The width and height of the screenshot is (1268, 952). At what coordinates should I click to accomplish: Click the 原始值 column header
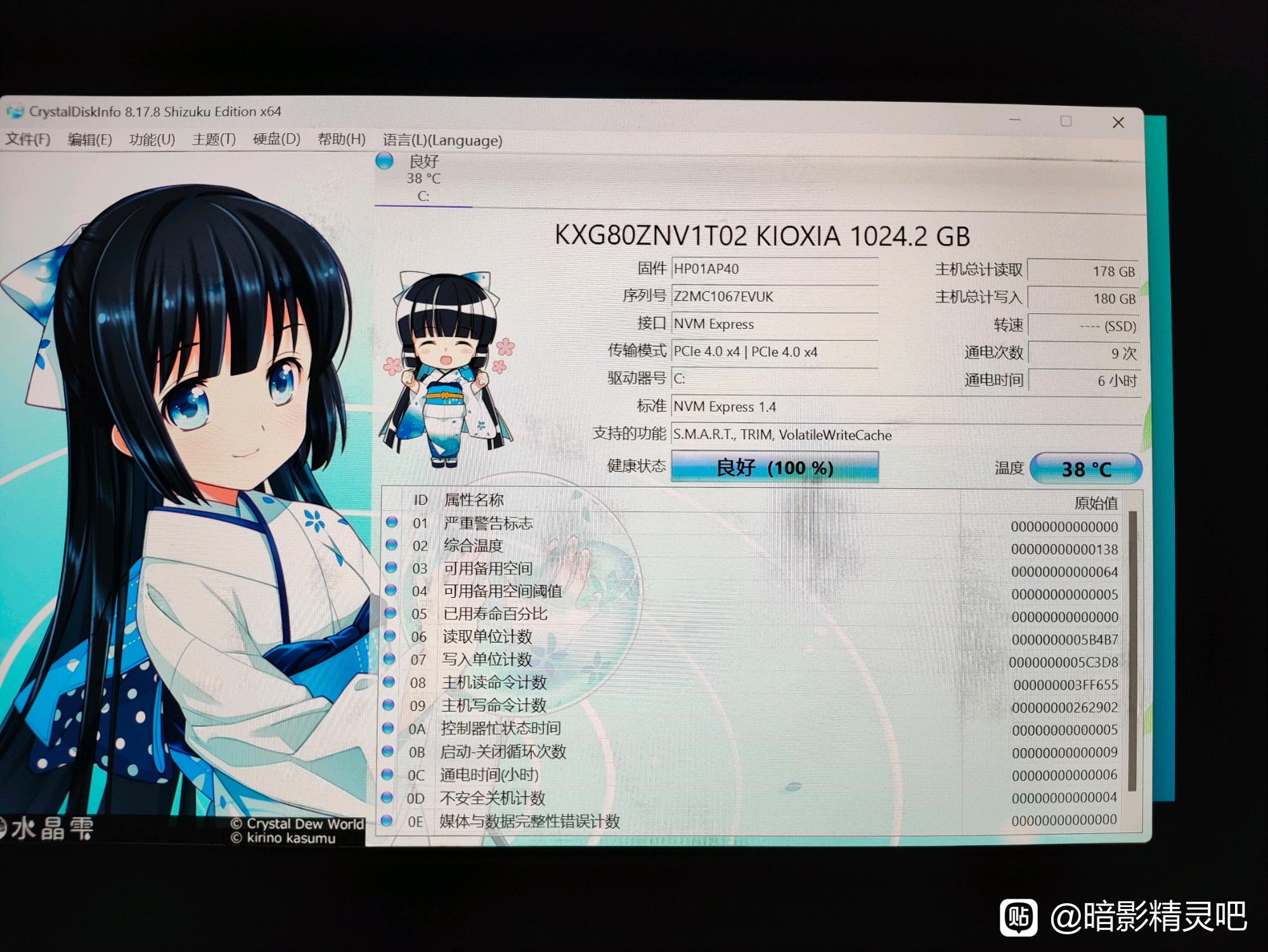1096,503
